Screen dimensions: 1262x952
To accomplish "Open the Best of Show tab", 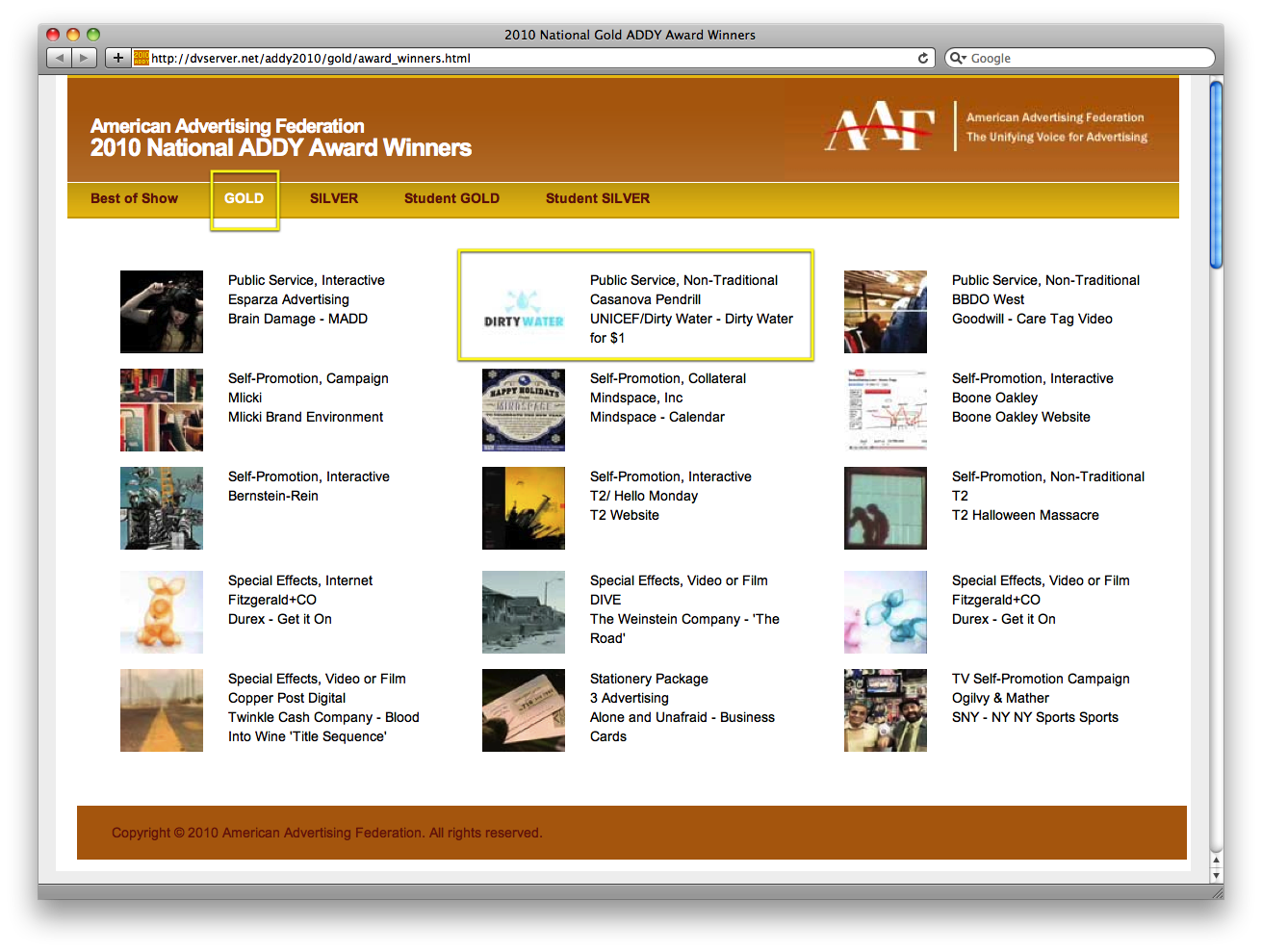I will (134, 198).
